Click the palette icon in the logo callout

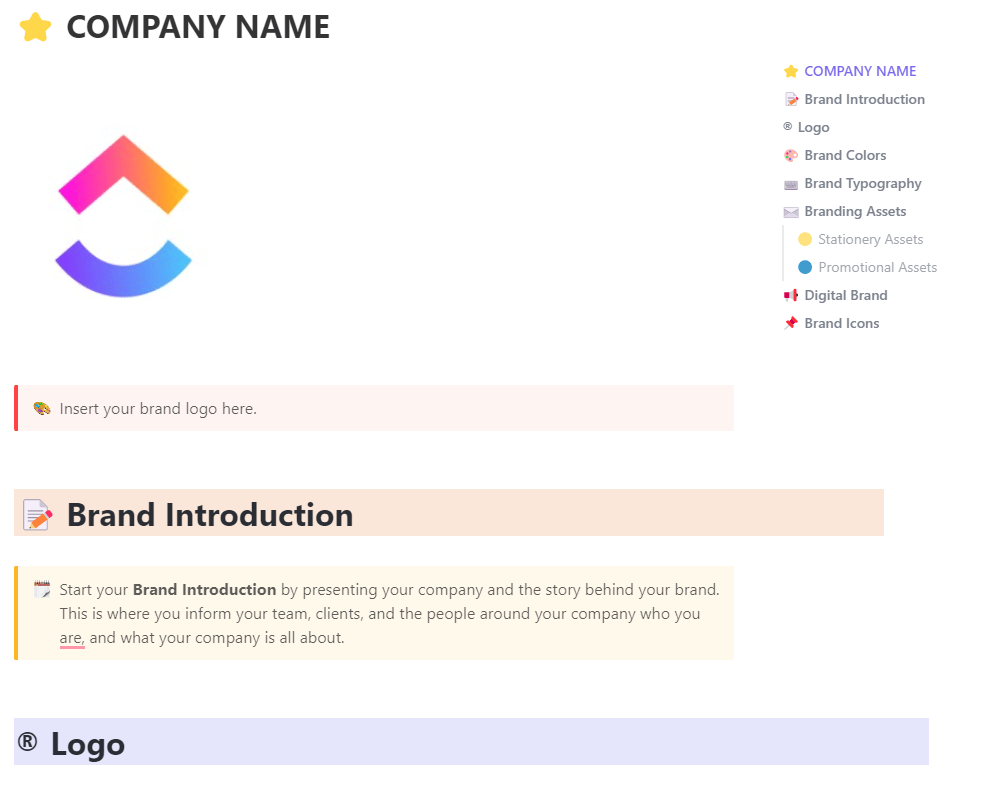(41, 408)
